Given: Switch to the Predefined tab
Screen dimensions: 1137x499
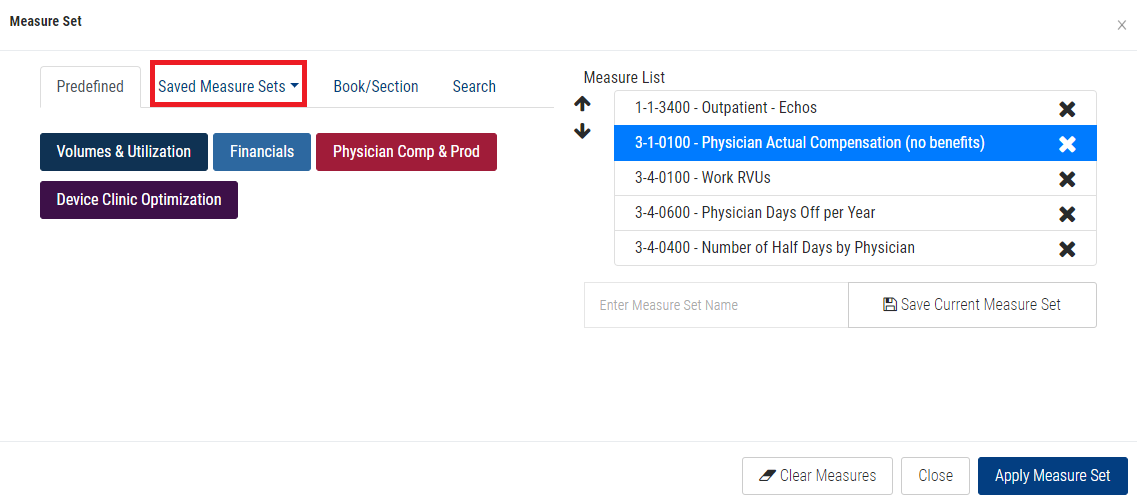Looking at the screenshot, I should tap(90, 87).
